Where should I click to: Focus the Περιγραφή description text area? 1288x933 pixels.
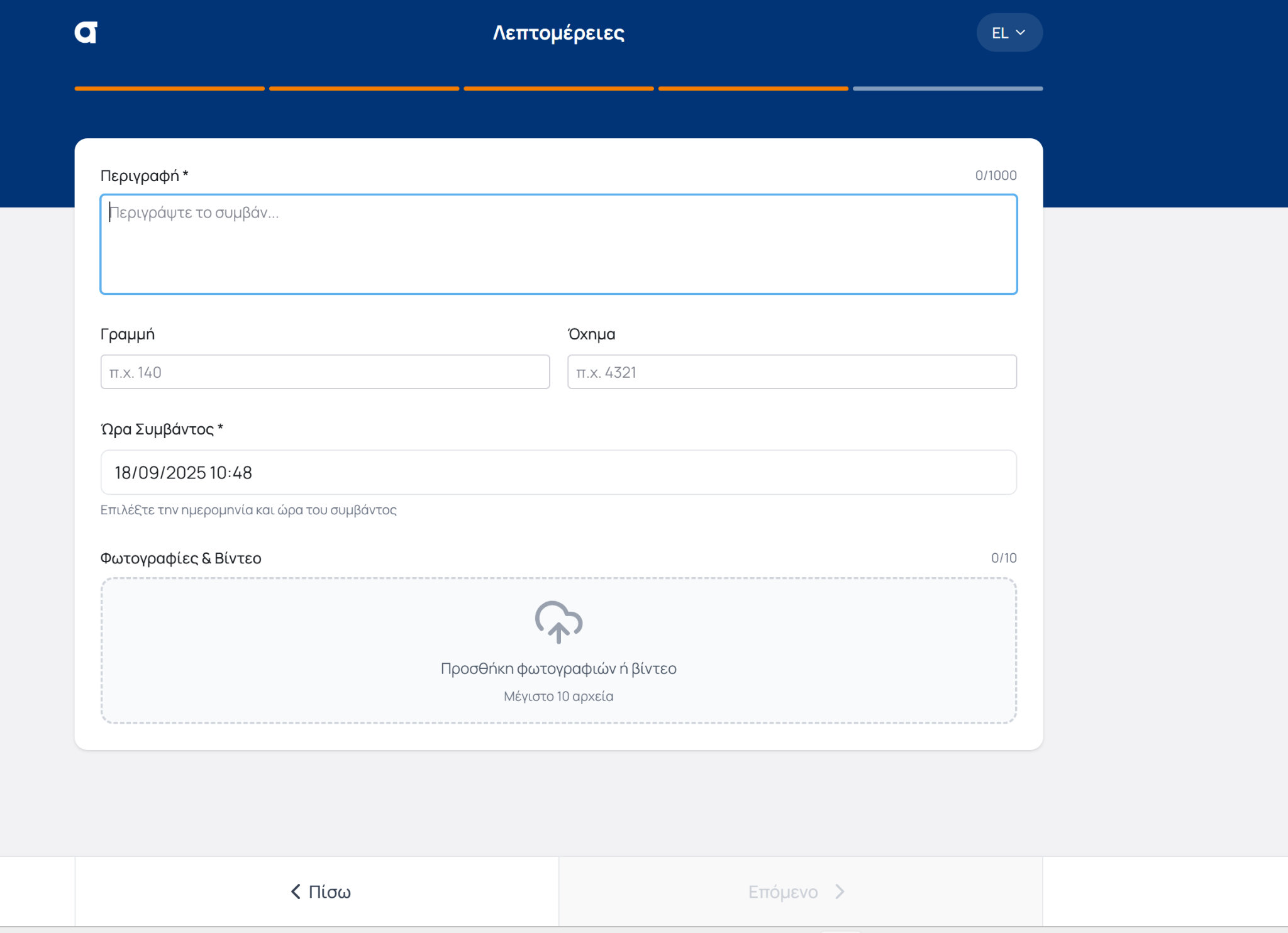(558, 244)
